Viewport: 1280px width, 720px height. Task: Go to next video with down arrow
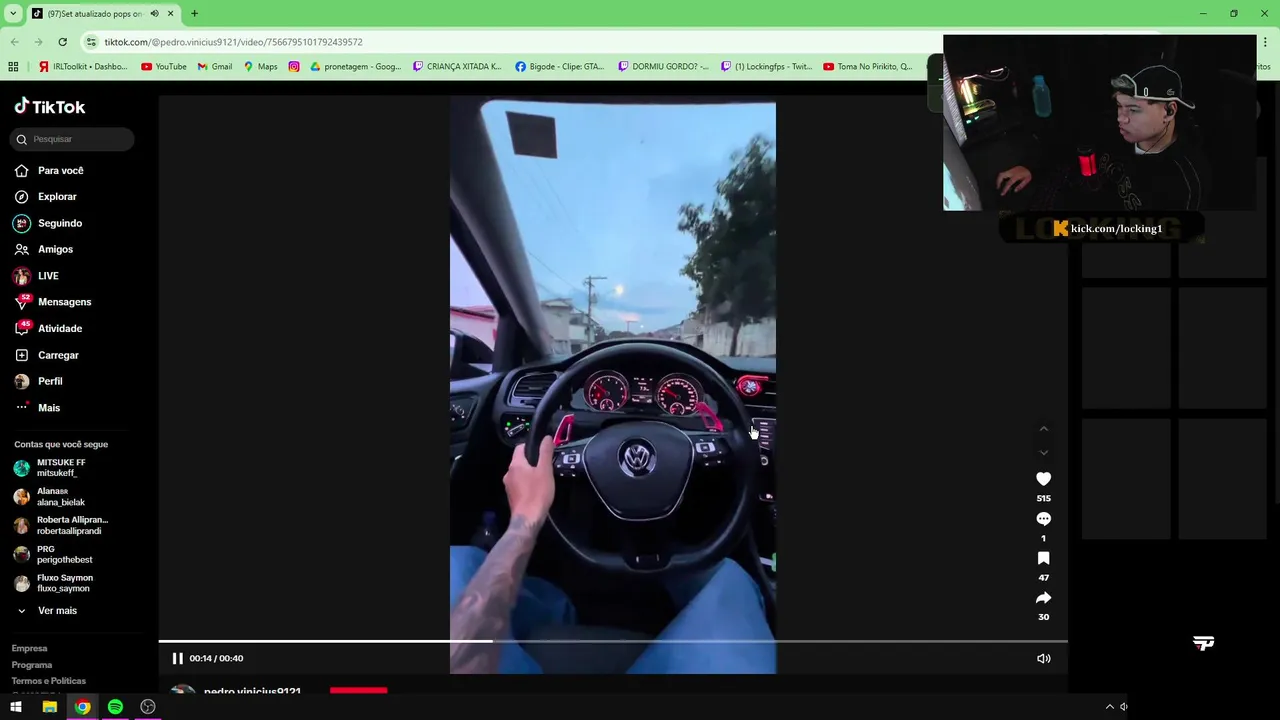(1043, 453)
